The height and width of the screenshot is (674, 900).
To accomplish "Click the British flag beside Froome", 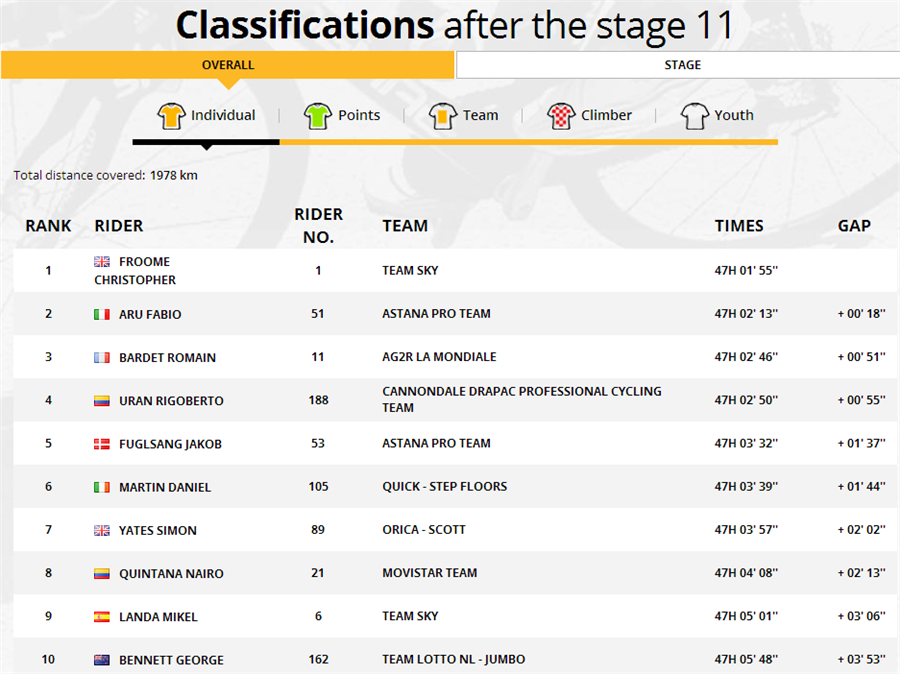I will coord(102,262).
